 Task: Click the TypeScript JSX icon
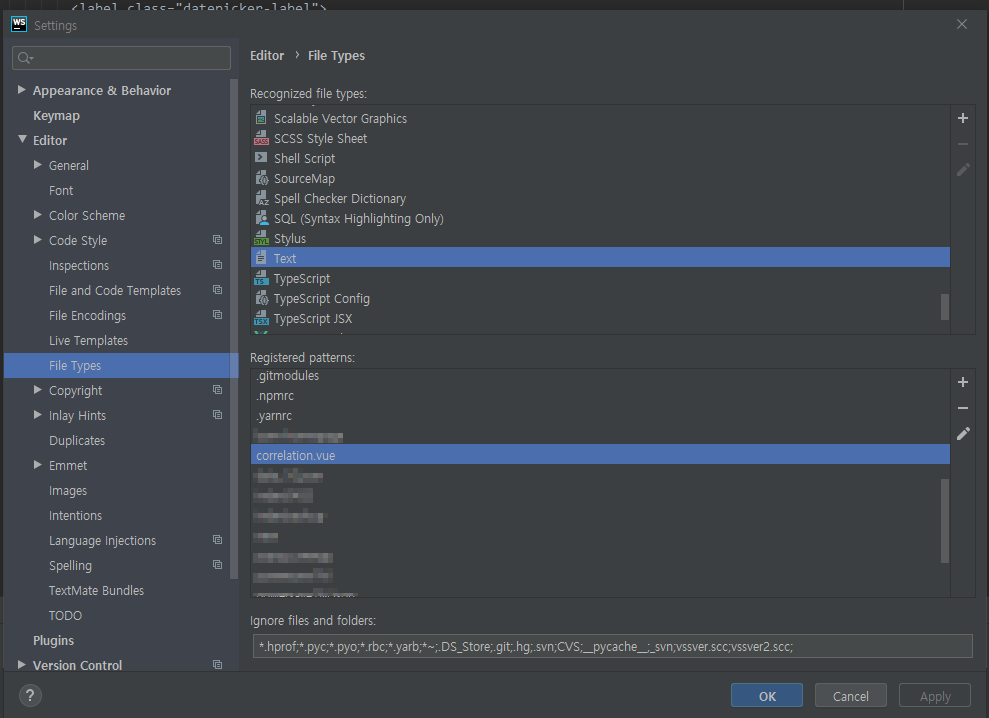tap(261, 319)
